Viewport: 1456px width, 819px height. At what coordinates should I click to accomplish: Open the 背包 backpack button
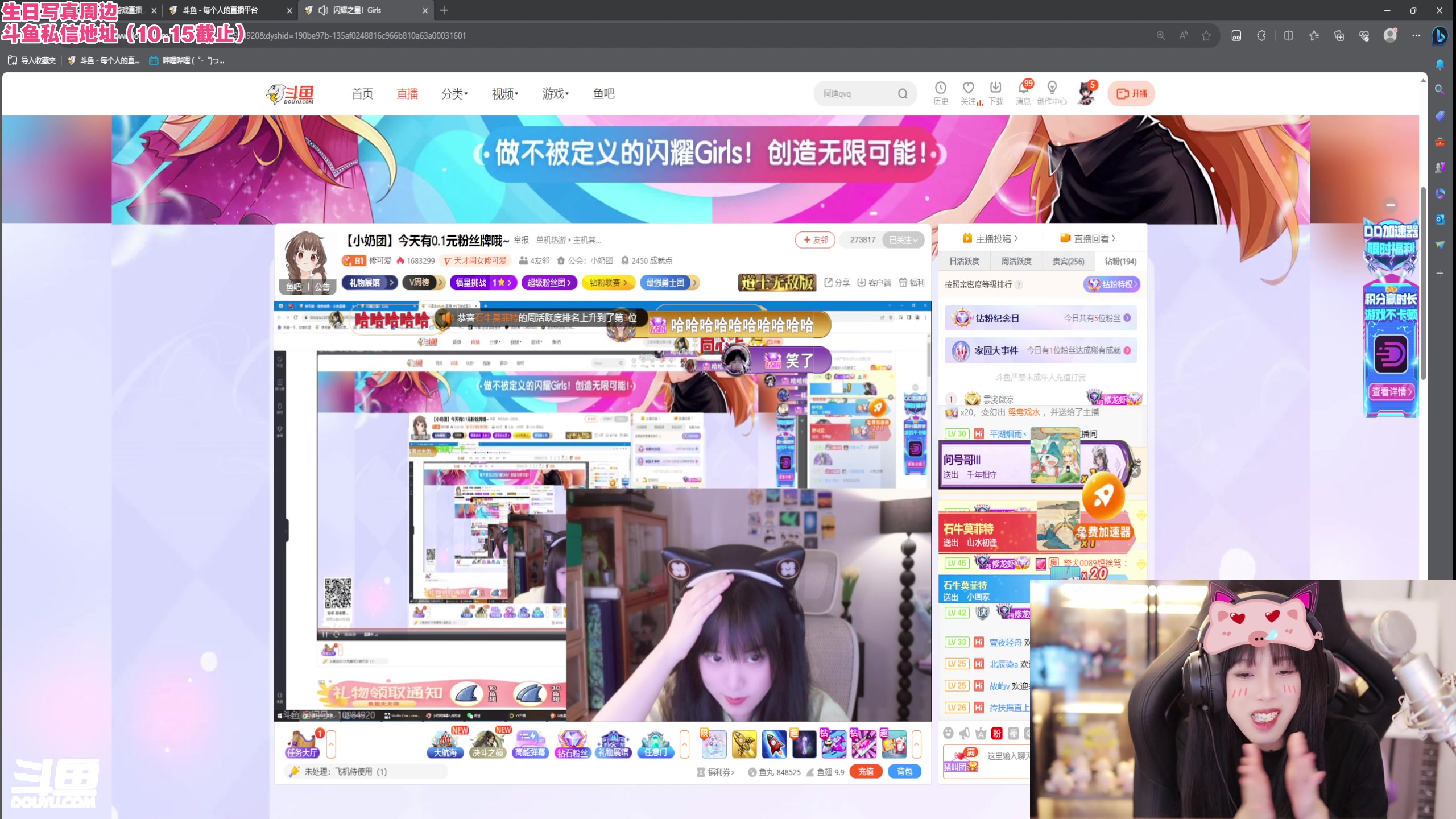(904, 772)
